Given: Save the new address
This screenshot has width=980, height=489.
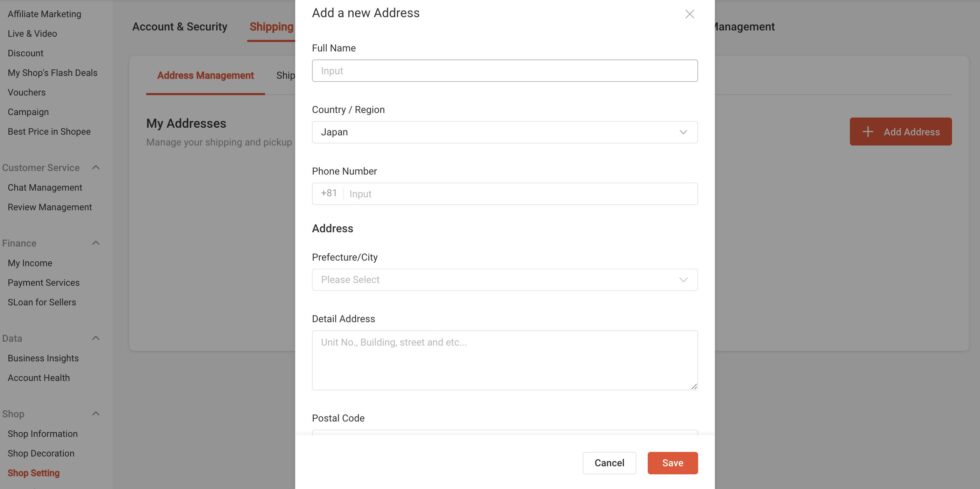Looking at the screenshot, I should click(672, 463).
